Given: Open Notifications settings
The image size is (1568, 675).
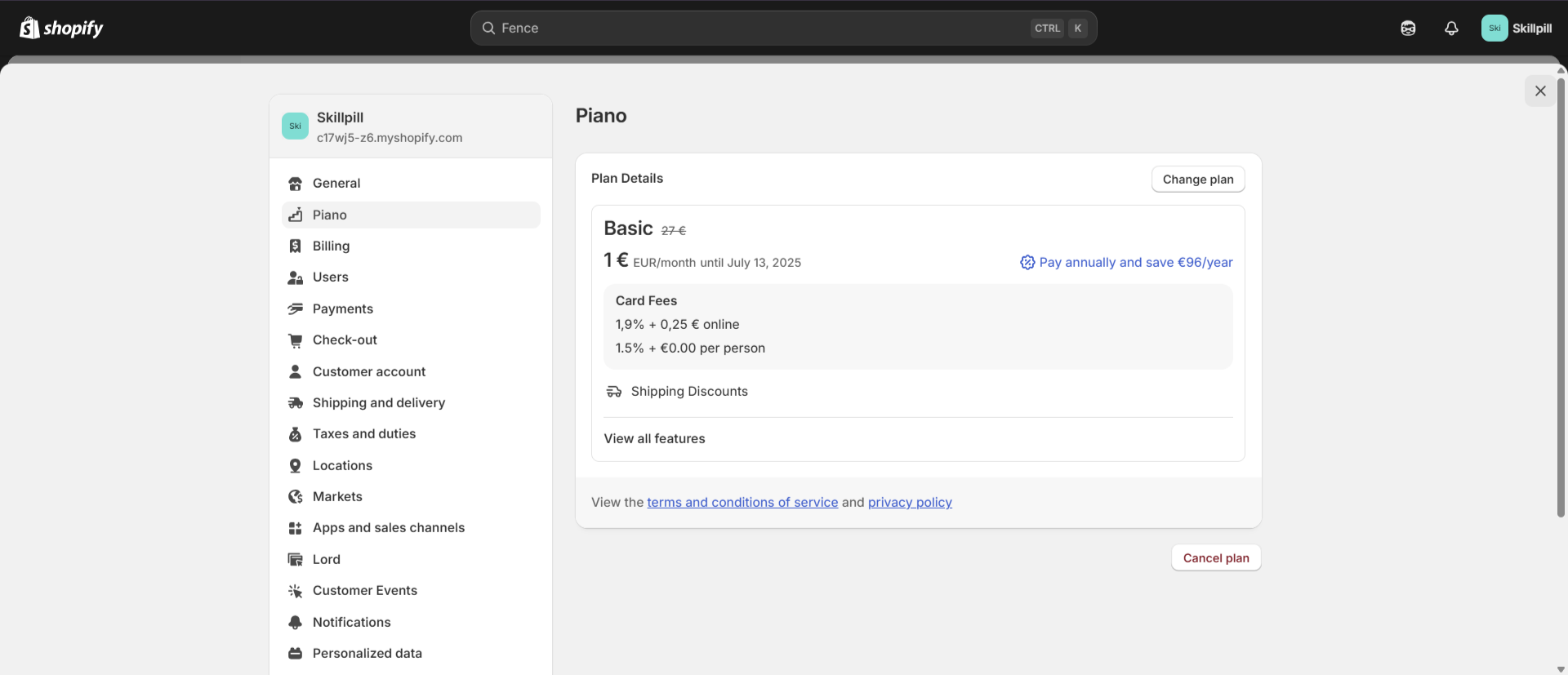Looking at the screenshot, I should pos(411,622).
